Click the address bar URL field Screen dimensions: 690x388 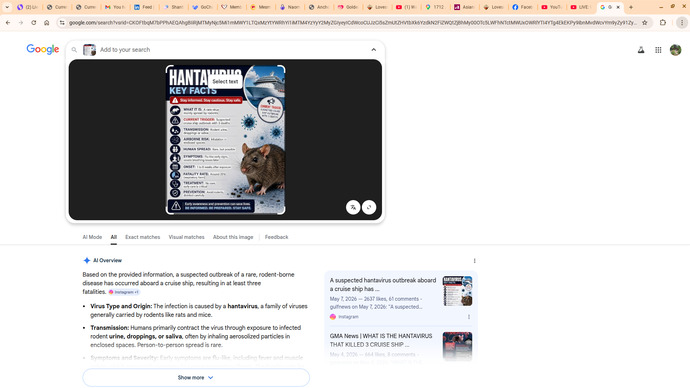352,22
